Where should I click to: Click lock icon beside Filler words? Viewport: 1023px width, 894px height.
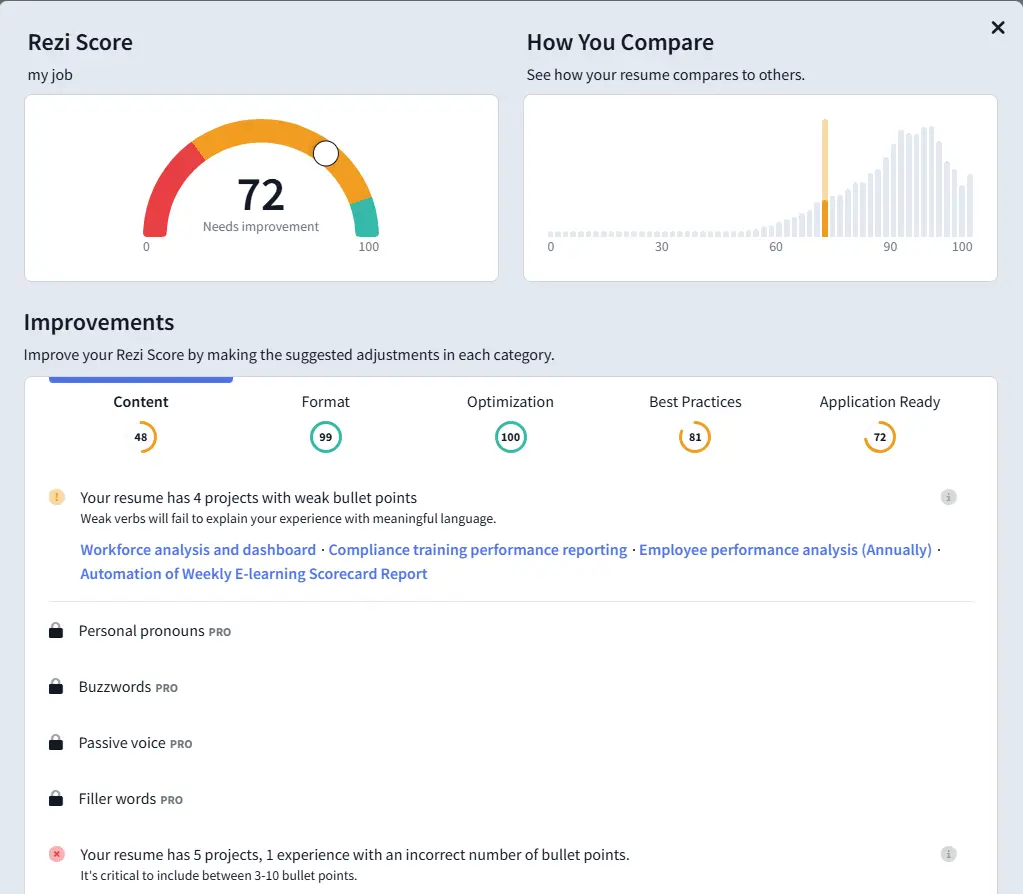tap(56, 799)
